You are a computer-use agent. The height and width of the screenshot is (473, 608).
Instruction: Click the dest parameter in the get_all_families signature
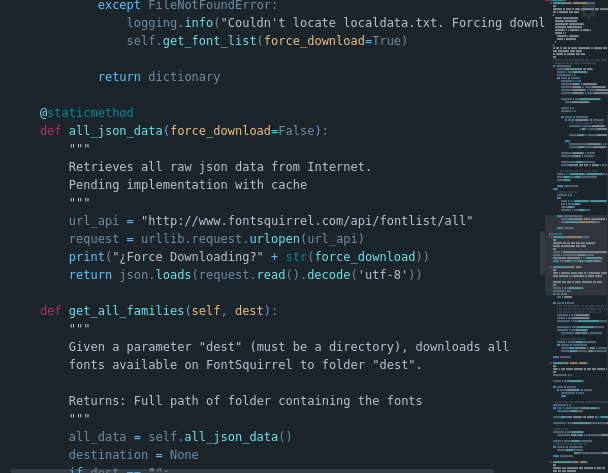[249, 311]
